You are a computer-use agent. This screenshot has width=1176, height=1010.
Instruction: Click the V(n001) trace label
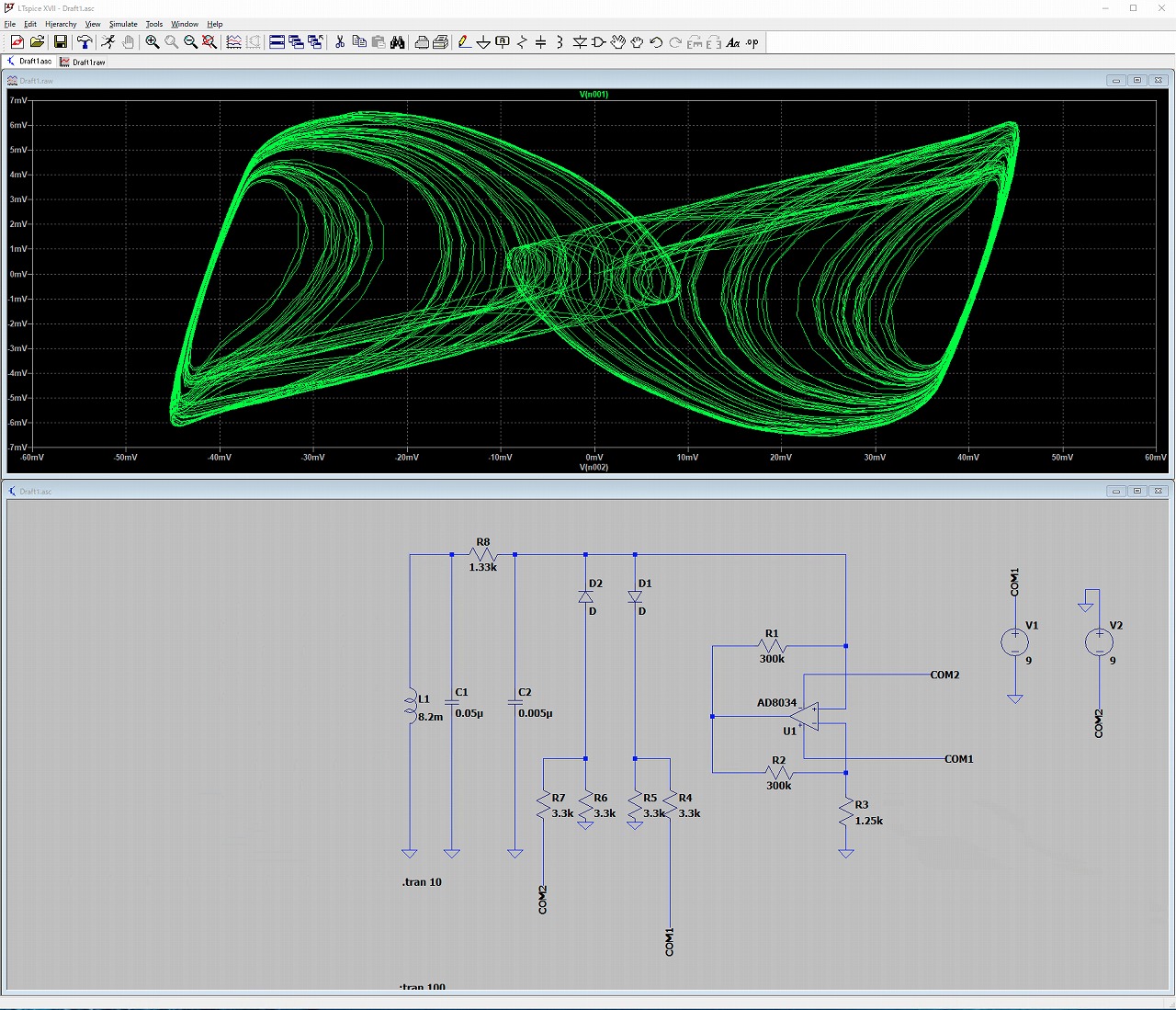pyautogui.click(x=594, y=94)
